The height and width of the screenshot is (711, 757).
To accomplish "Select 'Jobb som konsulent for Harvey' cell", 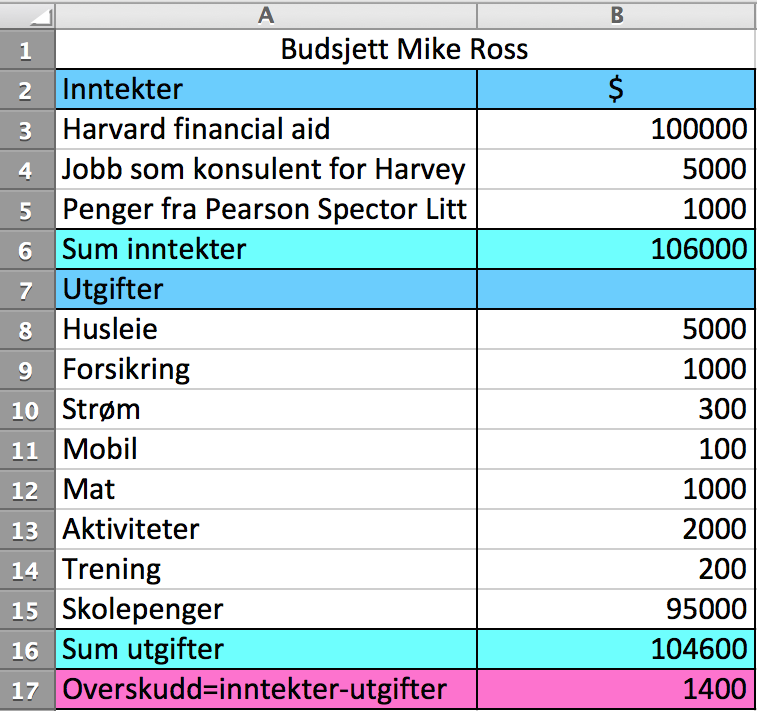I will pos(266,169).
